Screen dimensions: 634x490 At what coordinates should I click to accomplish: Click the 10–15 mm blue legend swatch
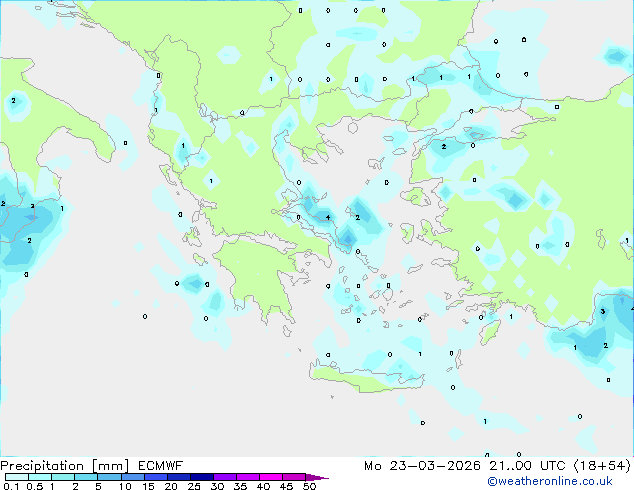[133, 477]
